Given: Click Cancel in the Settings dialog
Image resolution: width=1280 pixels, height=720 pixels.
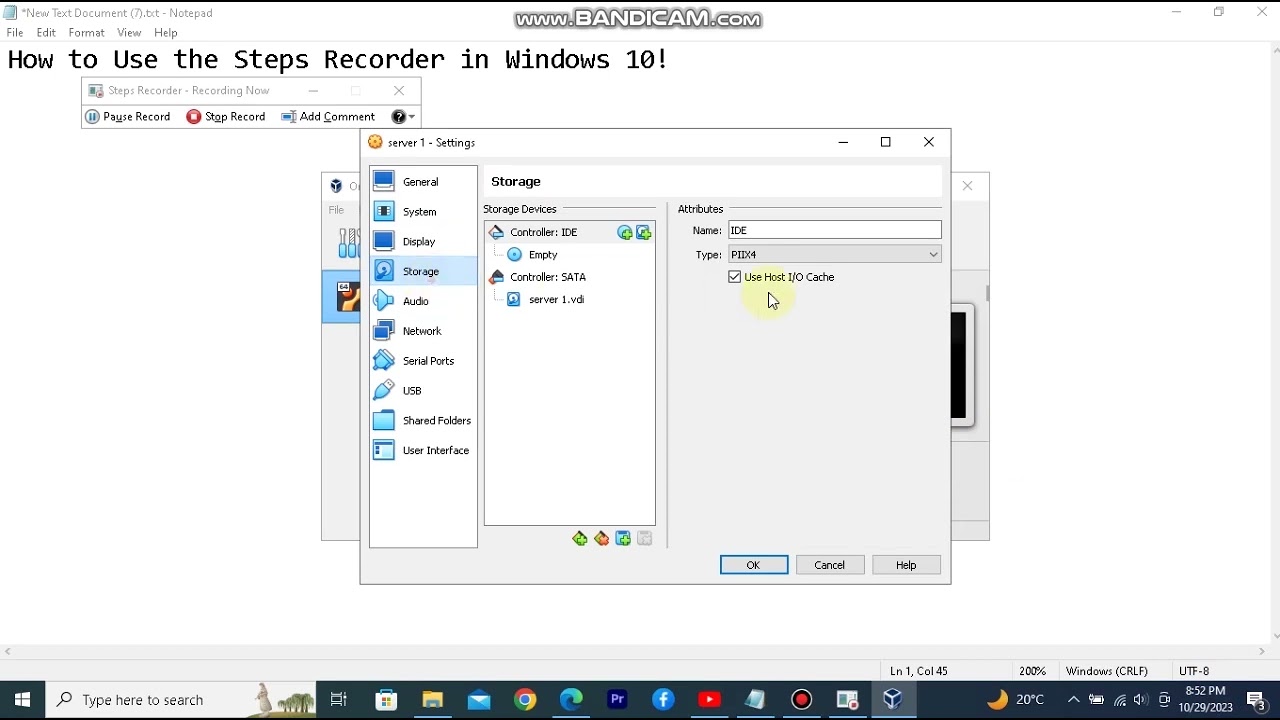Looking at the screenshot, I should coord(830,565).
